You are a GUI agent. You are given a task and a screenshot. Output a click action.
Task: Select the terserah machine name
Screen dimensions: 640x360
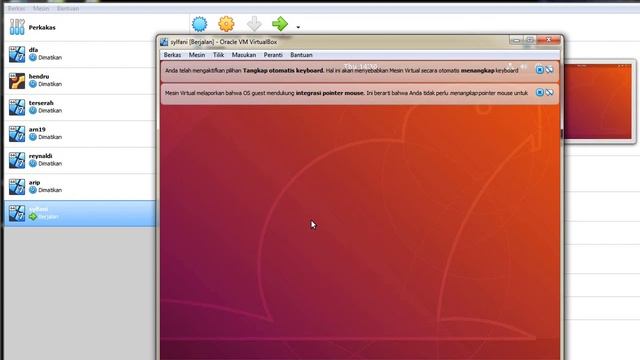41,103
